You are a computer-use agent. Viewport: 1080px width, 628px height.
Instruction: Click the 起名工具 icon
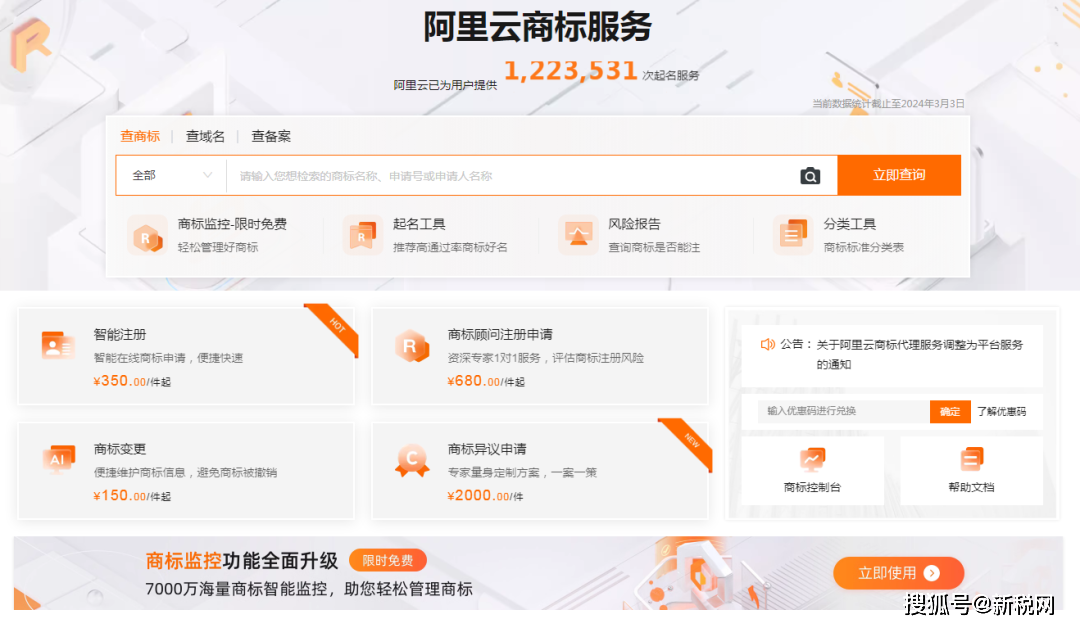point(362,236)
